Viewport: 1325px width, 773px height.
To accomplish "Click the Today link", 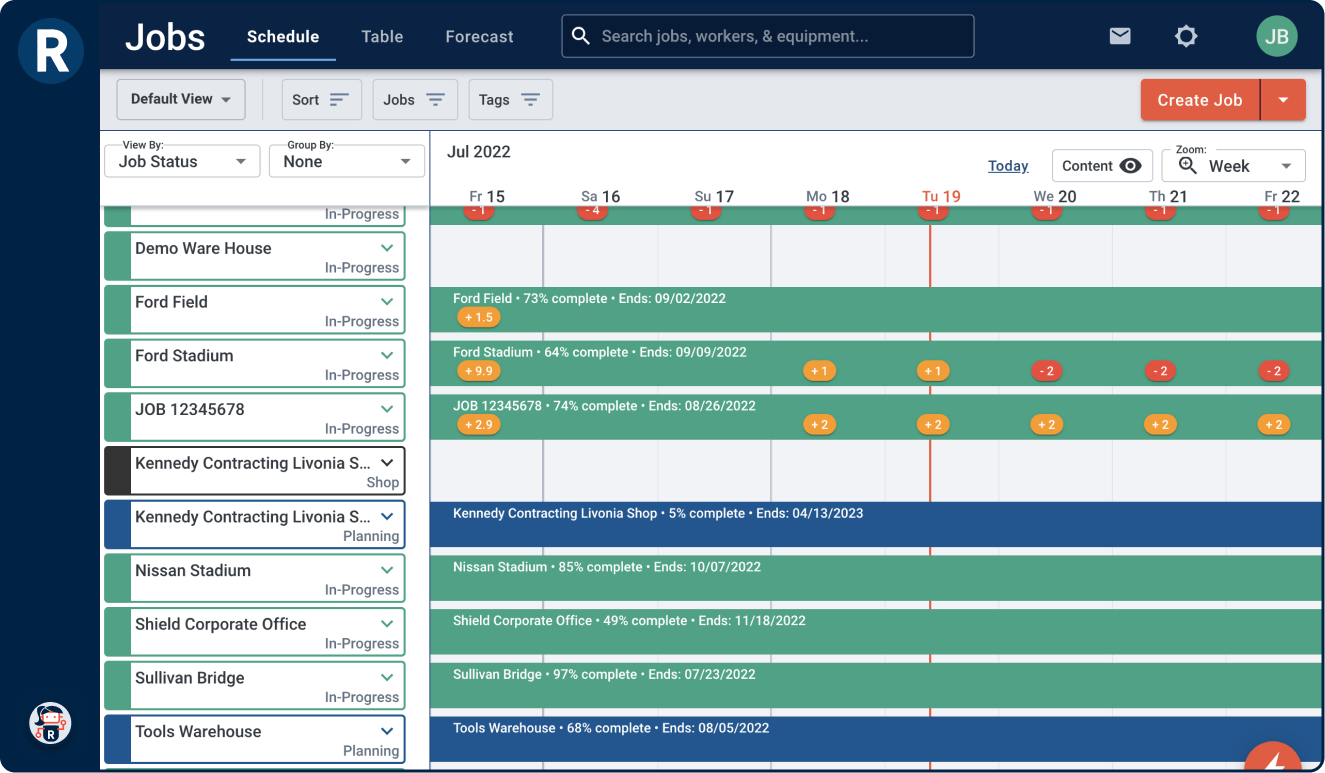I will (1008, 165).
